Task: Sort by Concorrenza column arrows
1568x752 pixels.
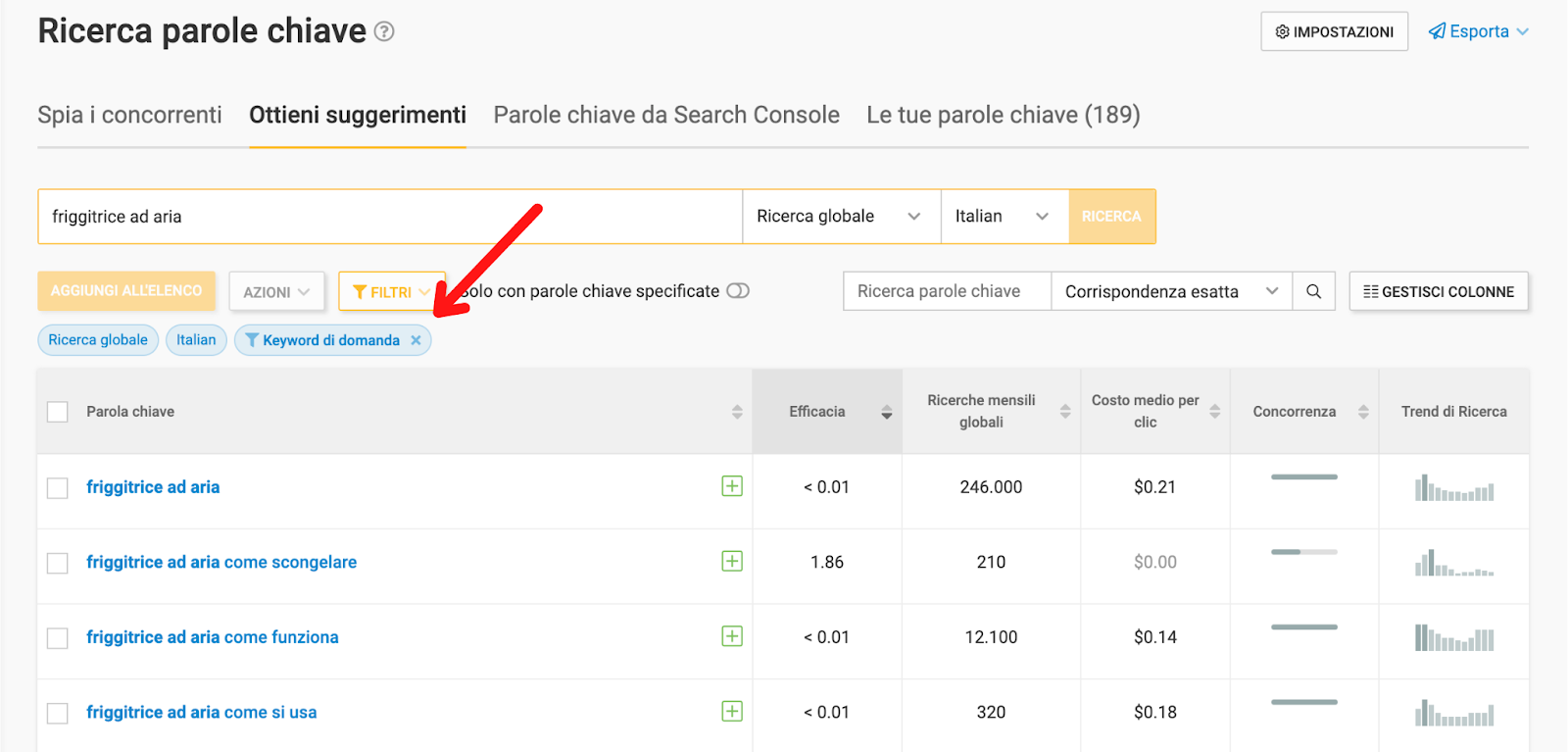Action: pos(1363,412)
